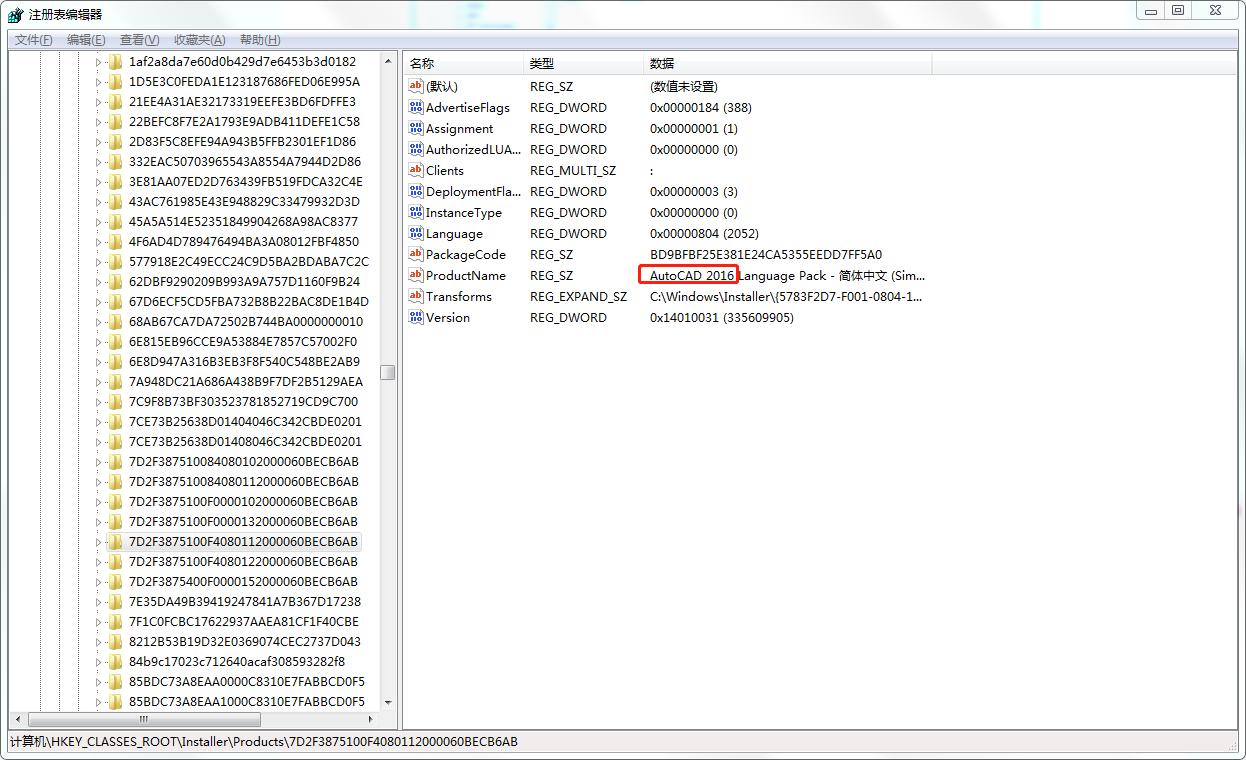Click the DeploymentFla... value icon

[x=416, y=191]
